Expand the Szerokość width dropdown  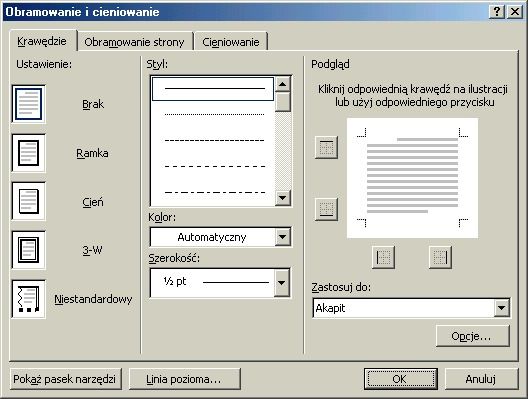pos(282,283)
